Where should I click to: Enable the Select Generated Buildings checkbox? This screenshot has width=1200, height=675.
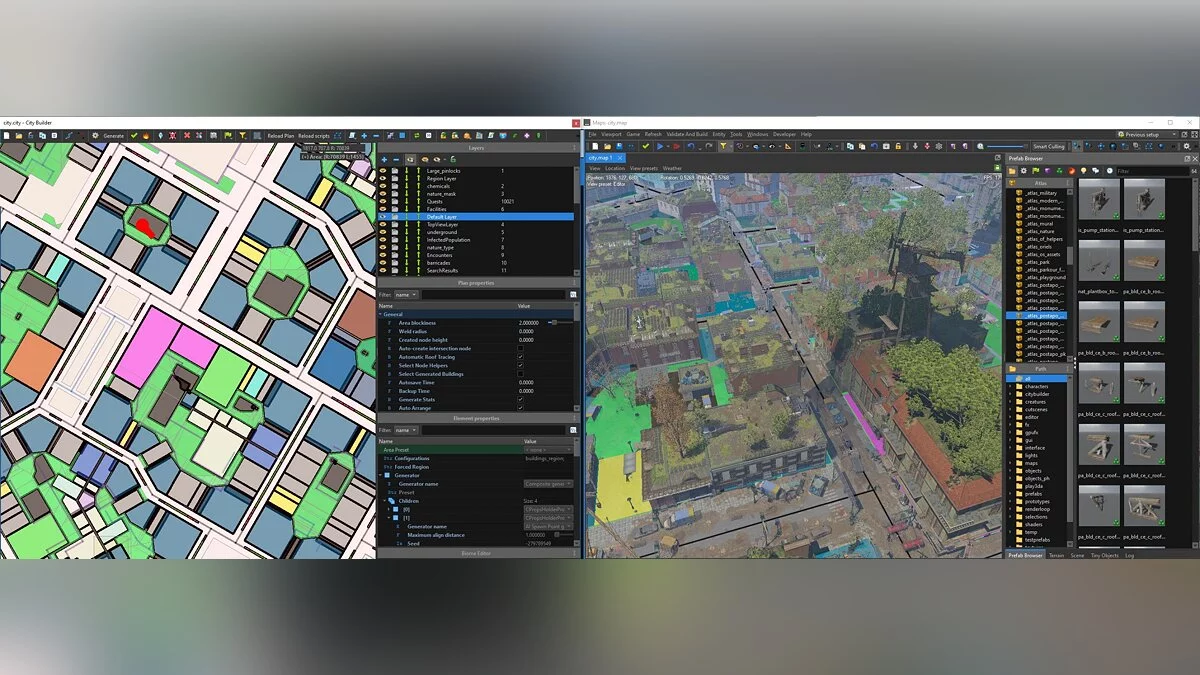(520, 374)
